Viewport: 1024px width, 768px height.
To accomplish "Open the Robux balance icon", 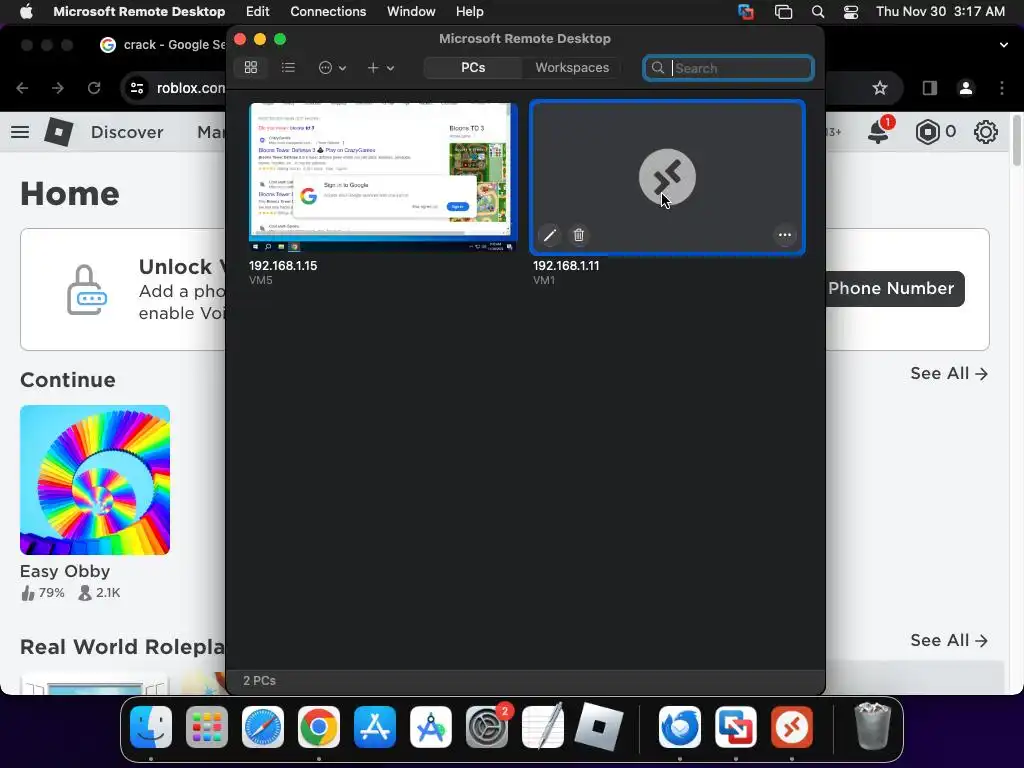I will coord(927,132).
